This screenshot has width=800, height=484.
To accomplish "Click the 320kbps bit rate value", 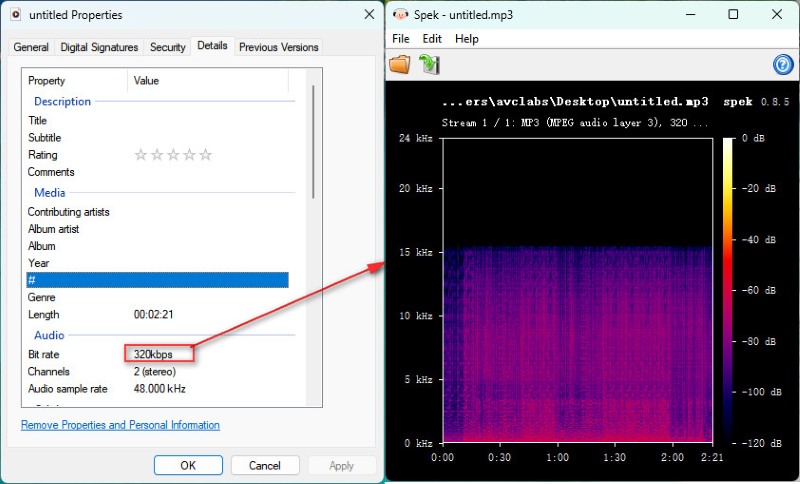I will (x=153, y=354).
